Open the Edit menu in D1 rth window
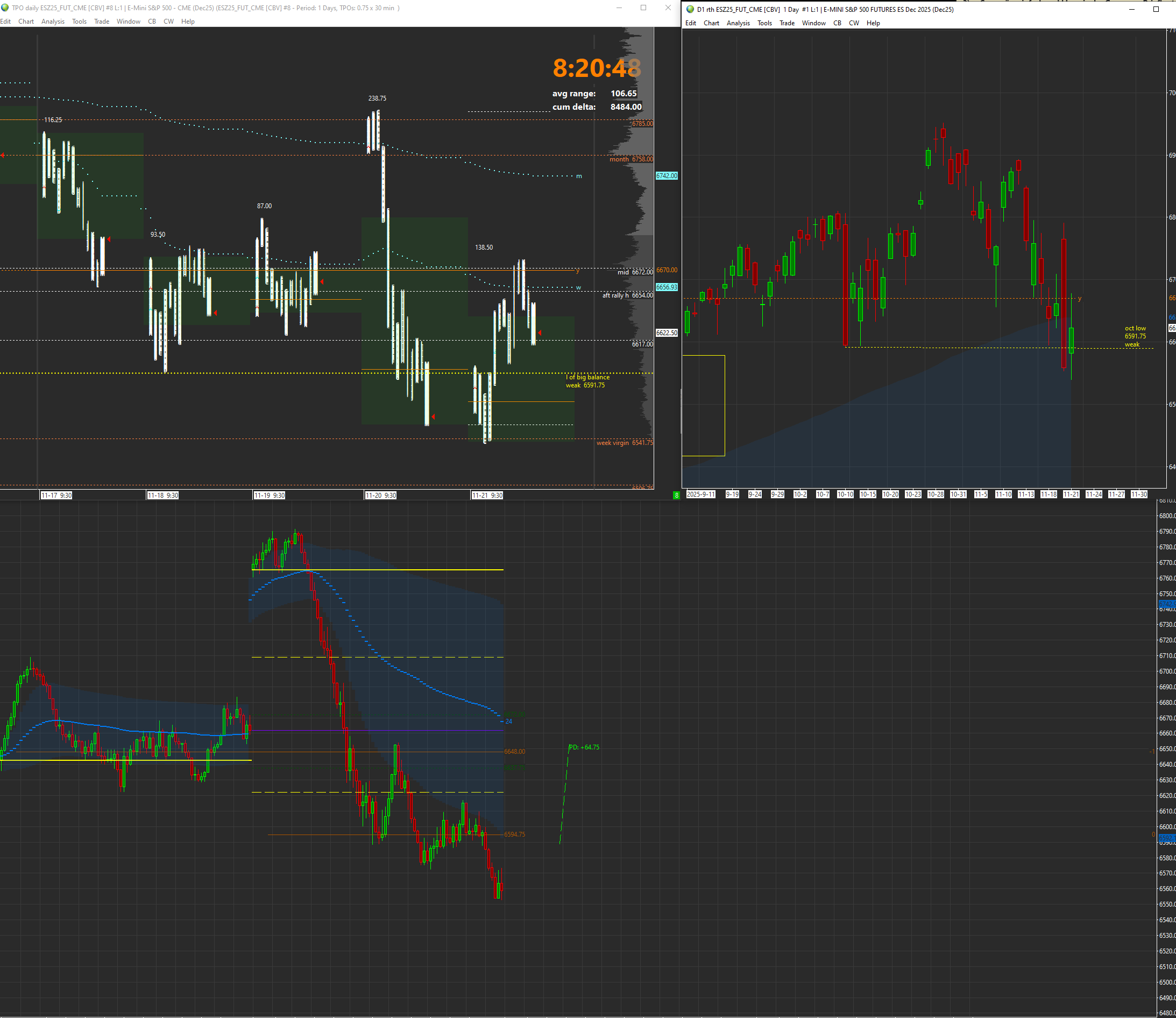Viewport: 1176px width, 1018px height. coord(691,23)
